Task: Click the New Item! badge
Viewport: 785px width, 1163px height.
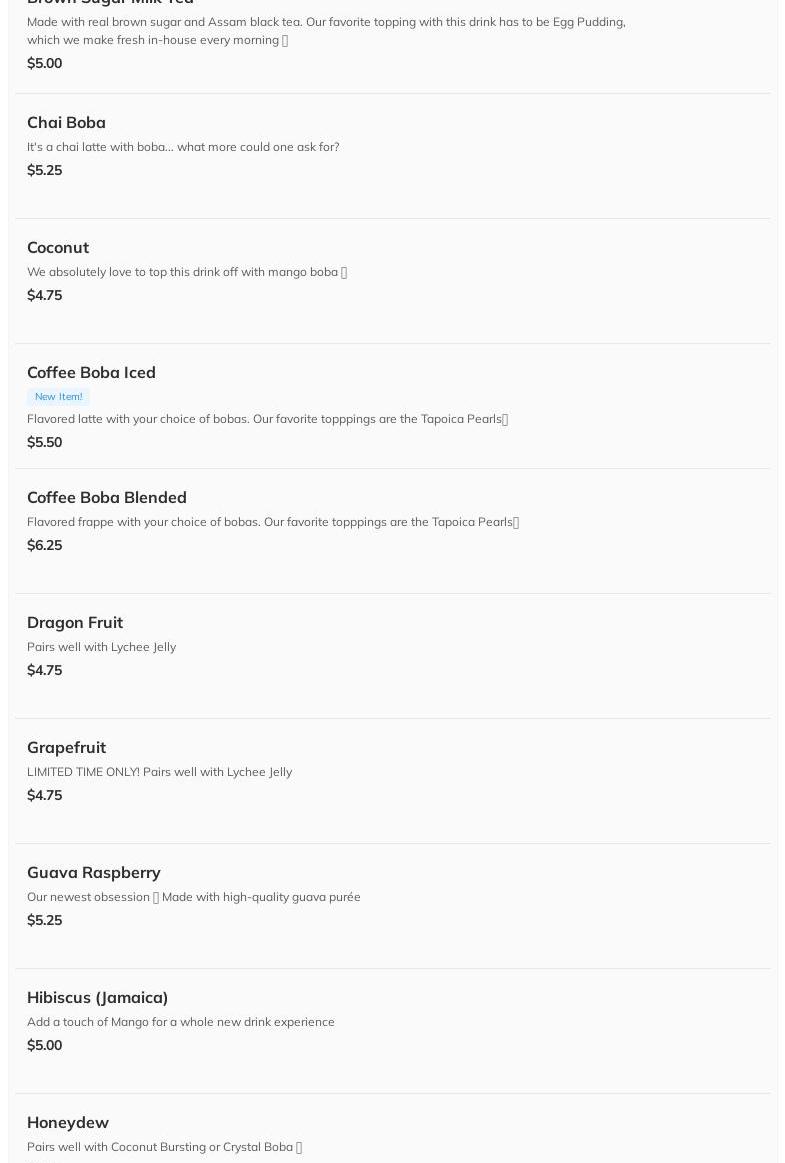Action: click(58, 397)
